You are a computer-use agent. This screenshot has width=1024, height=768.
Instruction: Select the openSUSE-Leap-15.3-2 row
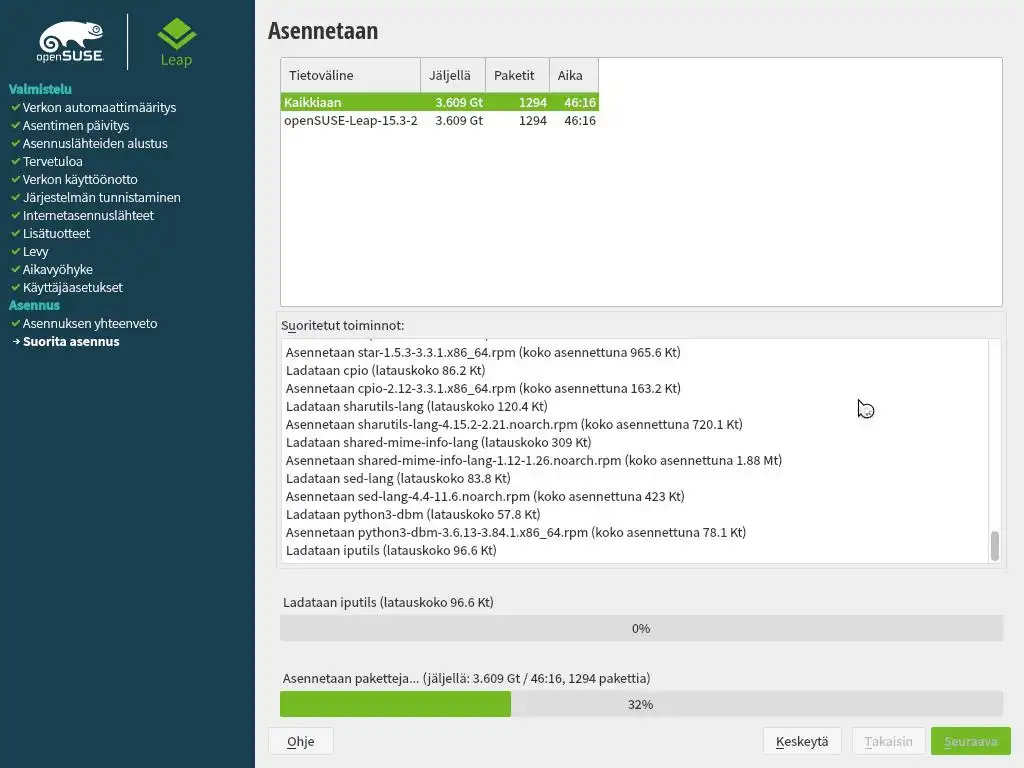point(440,120)
